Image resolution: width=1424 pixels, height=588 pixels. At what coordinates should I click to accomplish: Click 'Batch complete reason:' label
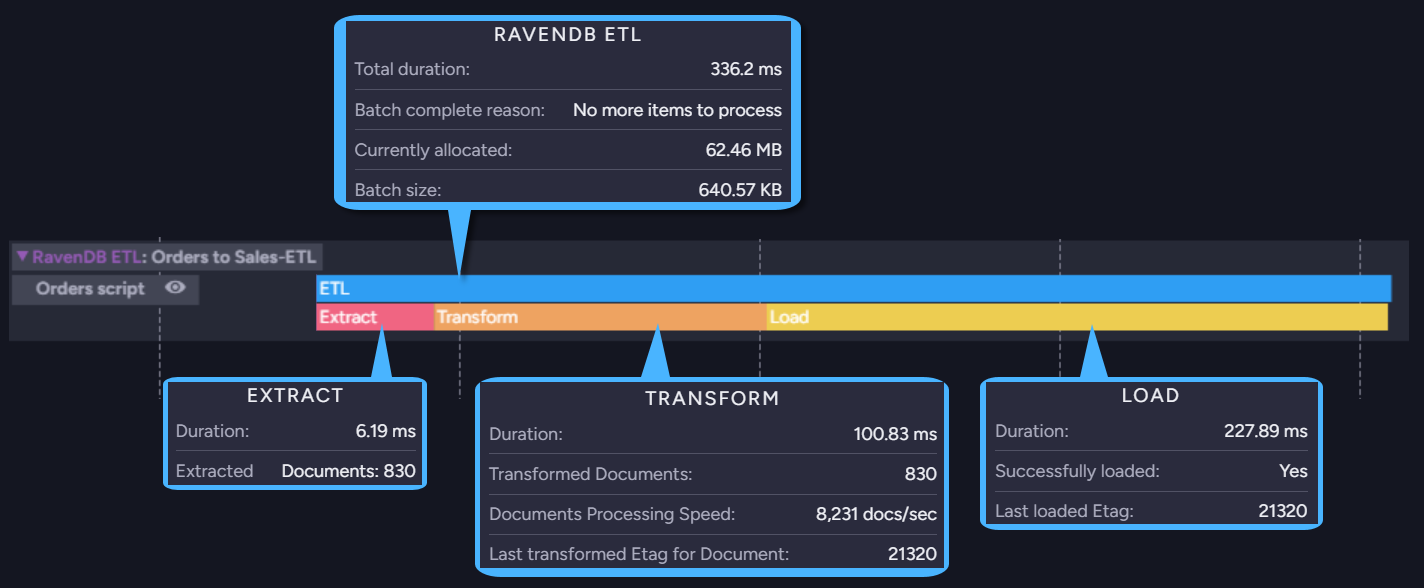[450, 110]
